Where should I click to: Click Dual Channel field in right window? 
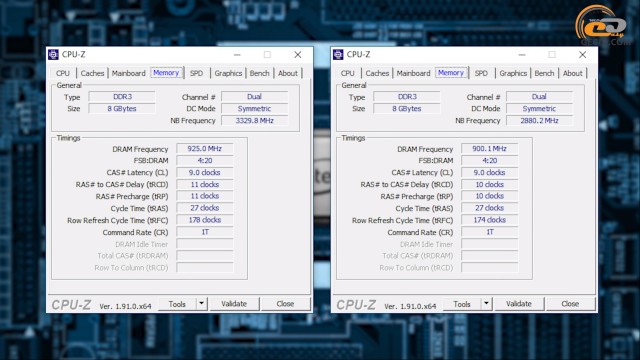click(540, 97)
